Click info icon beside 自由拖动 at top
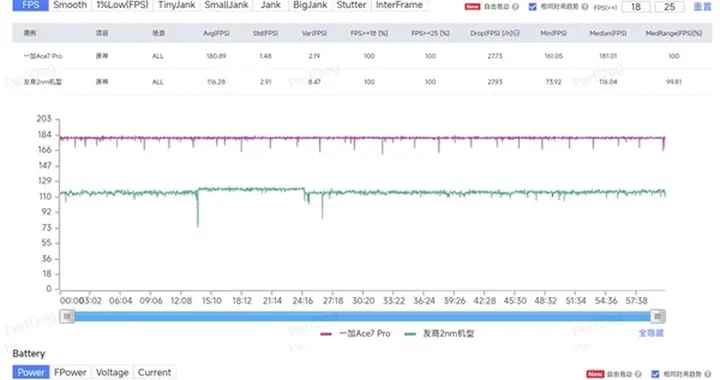Screen dimensions: 720x380 [516, 7]
